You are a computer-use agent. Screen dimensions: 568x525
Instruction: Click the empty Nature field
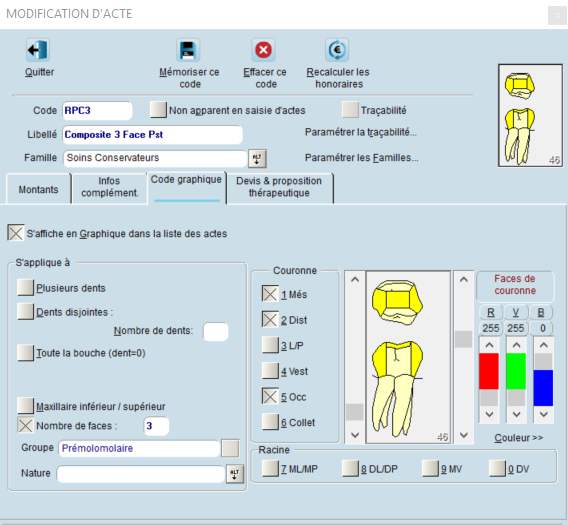141,474
